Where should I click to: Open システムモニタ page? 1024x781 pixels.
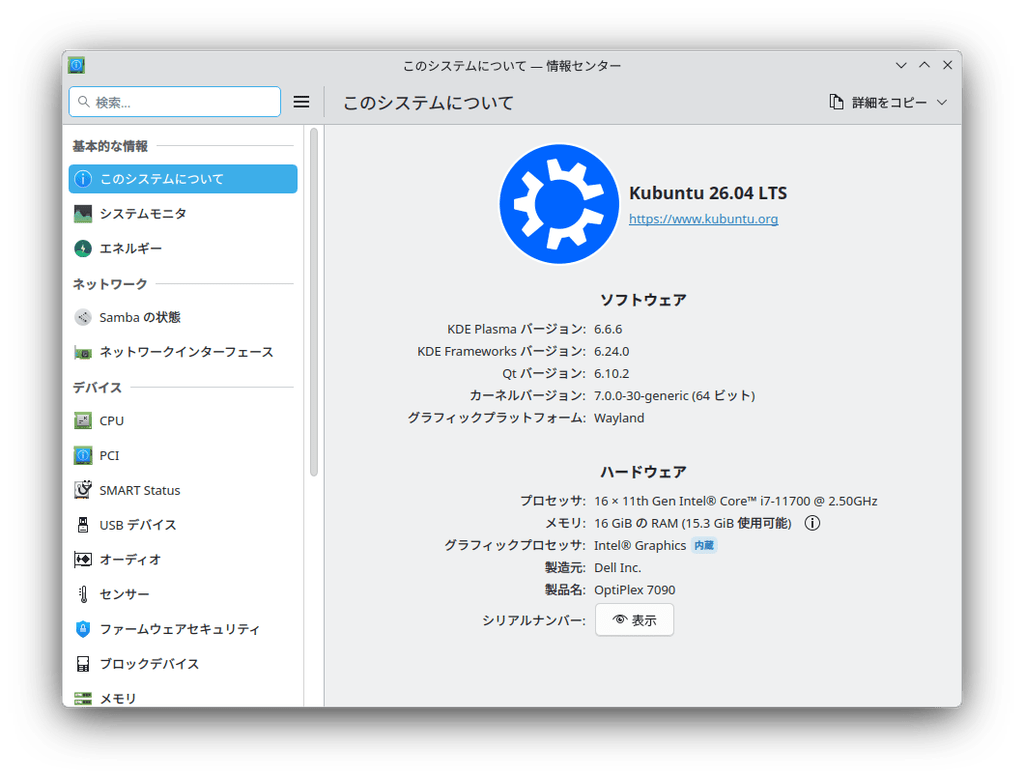click(x=183, y=214)
